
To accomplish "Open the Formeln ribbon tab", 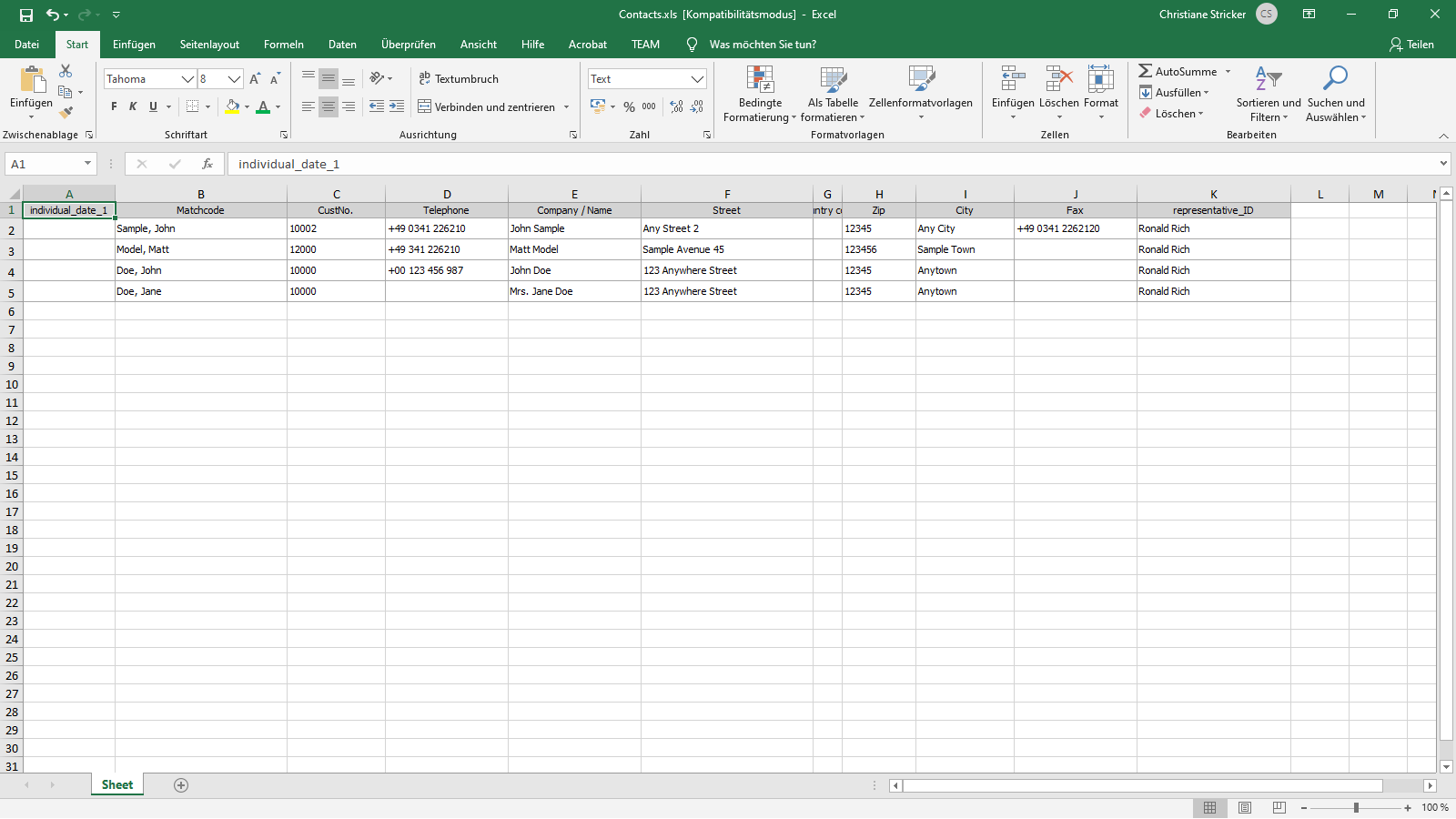I will tap(283, 45).
